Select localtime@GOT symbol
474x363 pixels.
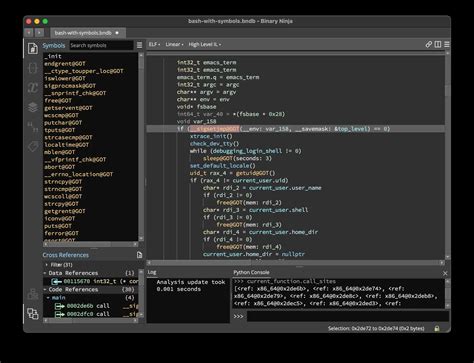(67, 145)
